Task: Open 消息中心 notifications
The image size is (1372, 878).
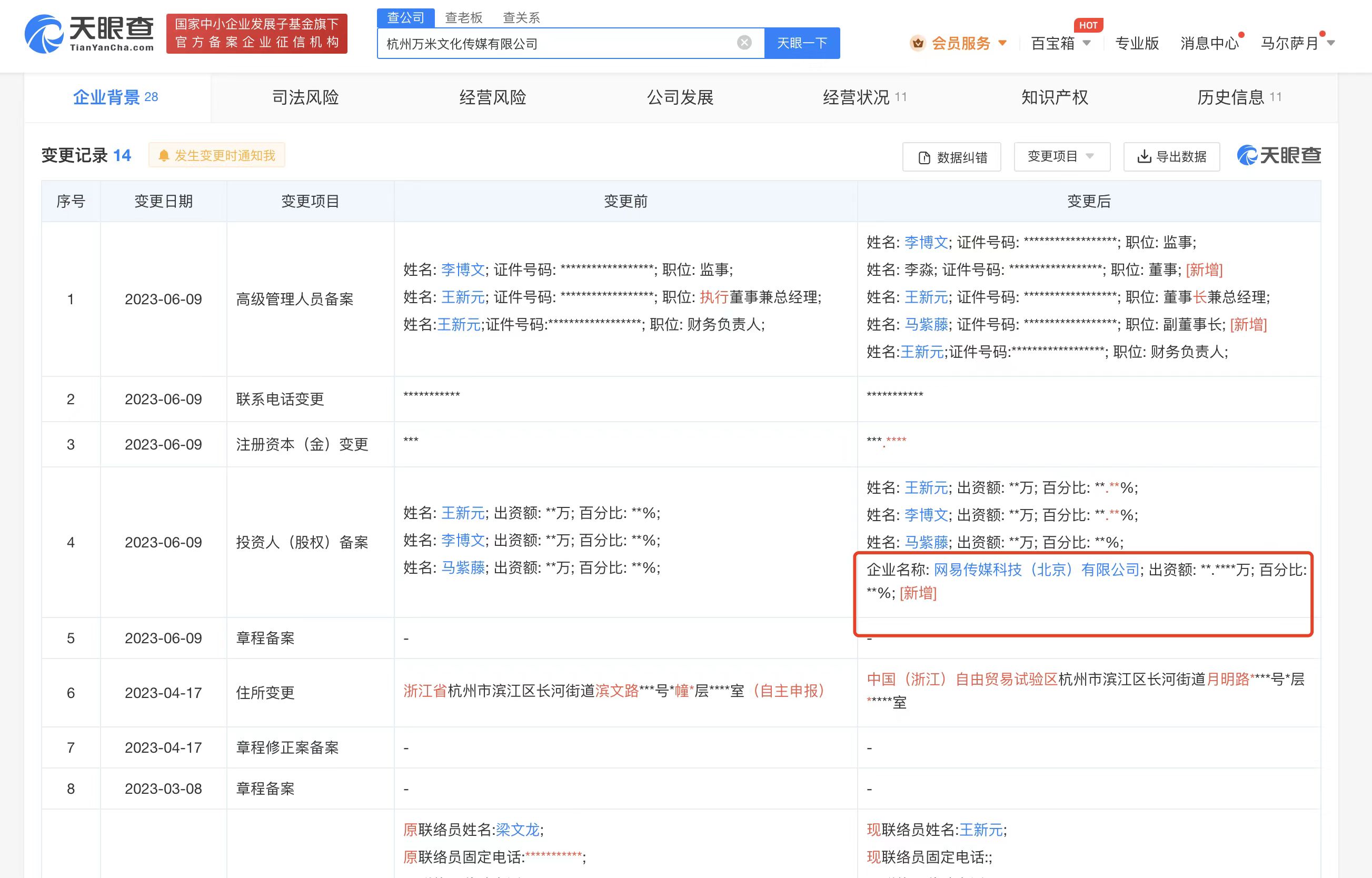Action: 1209,43
